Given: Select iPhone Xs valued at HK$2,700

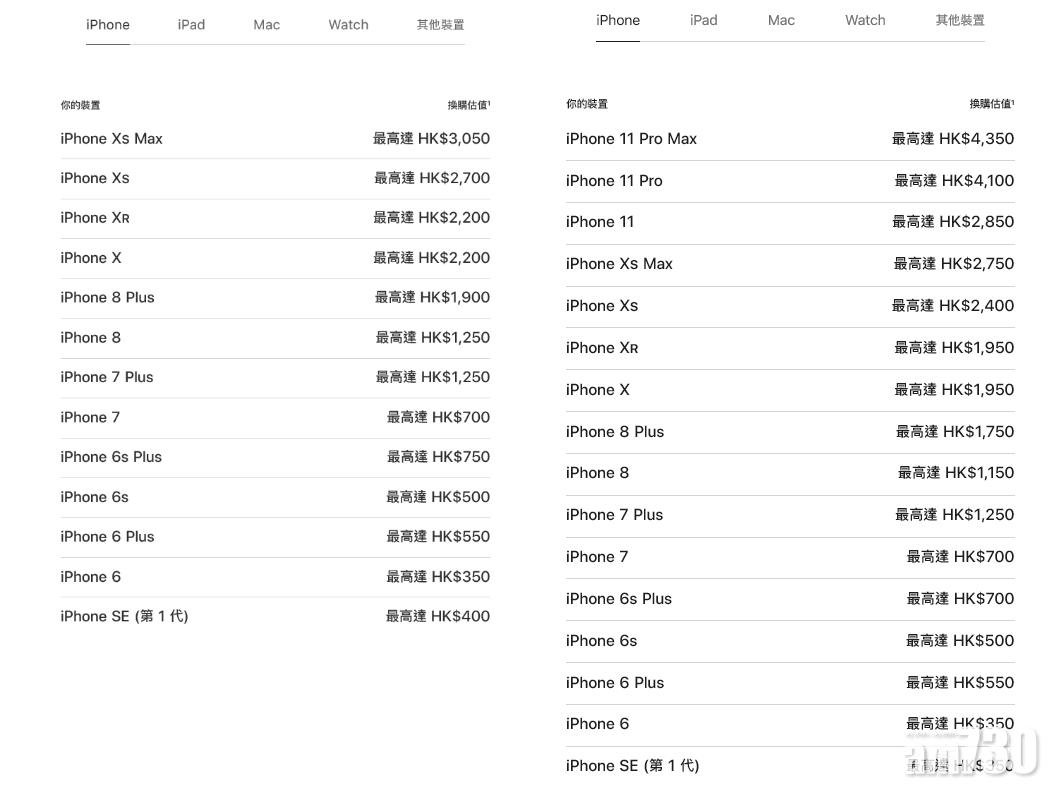Looking at the screenshot, I should click(95, 178).
